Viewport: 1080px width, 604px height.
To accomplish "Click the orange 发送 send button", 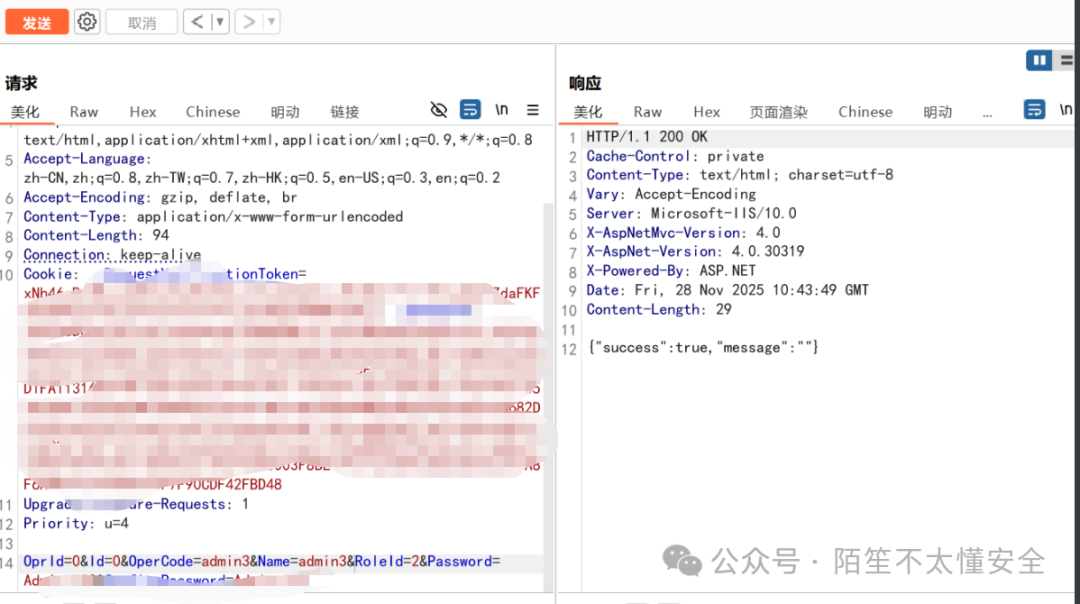I will (x=37, y=22).
